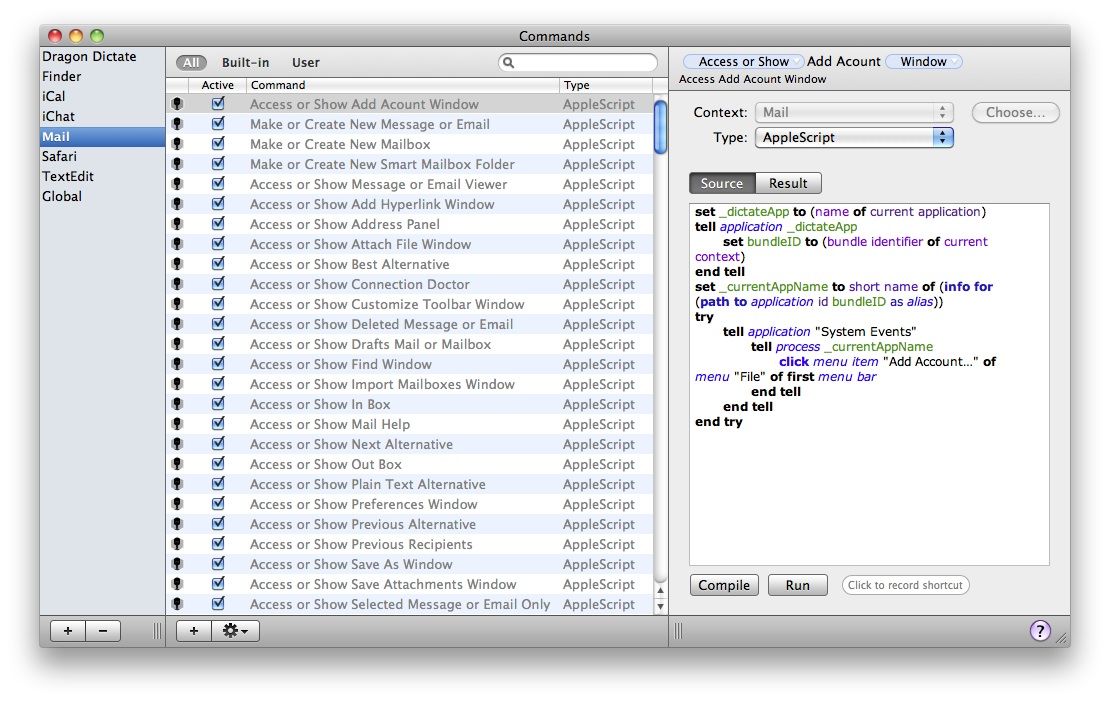The image size is (1110, 702).
Task: Click the "Access or Show" name token
Action: coord(743,62)
